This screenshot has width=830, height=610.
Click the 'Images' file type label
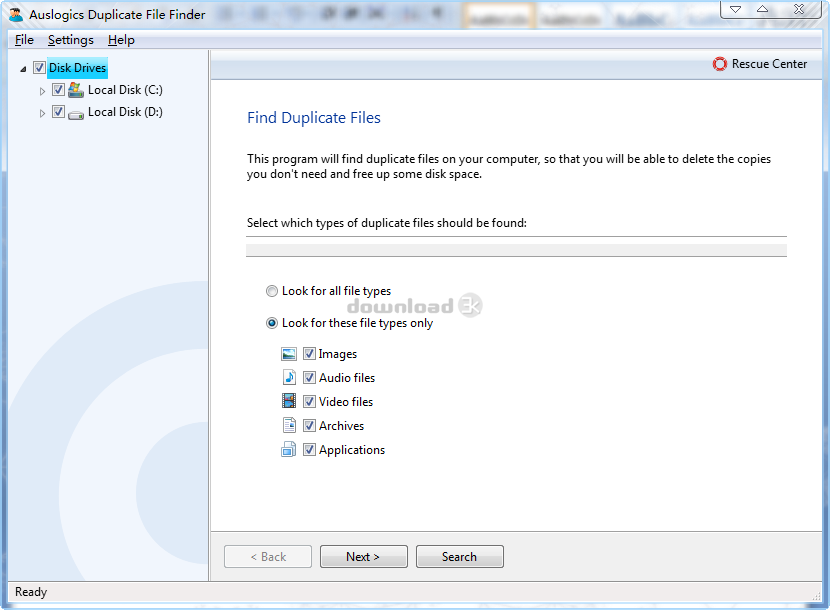pos(338,354)
